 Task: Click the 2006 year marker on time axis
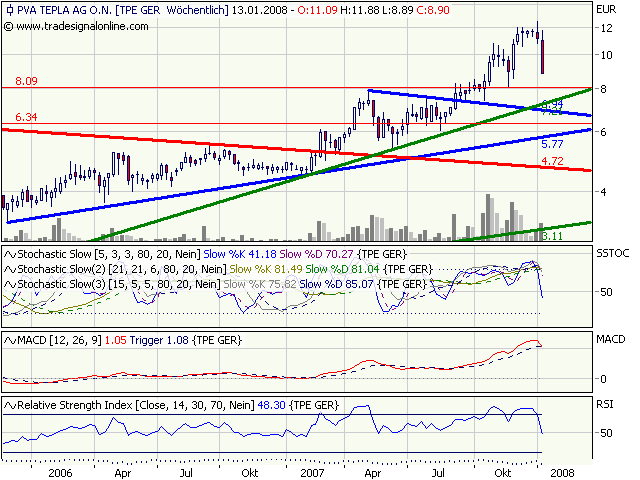click(61, 471)
